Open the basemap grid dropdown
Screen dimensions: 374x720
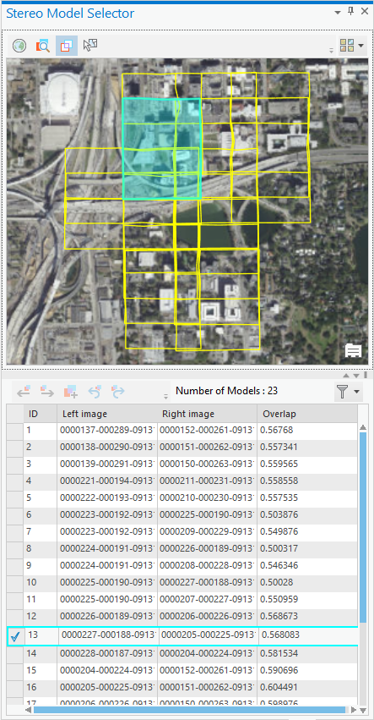coord(352,45)
